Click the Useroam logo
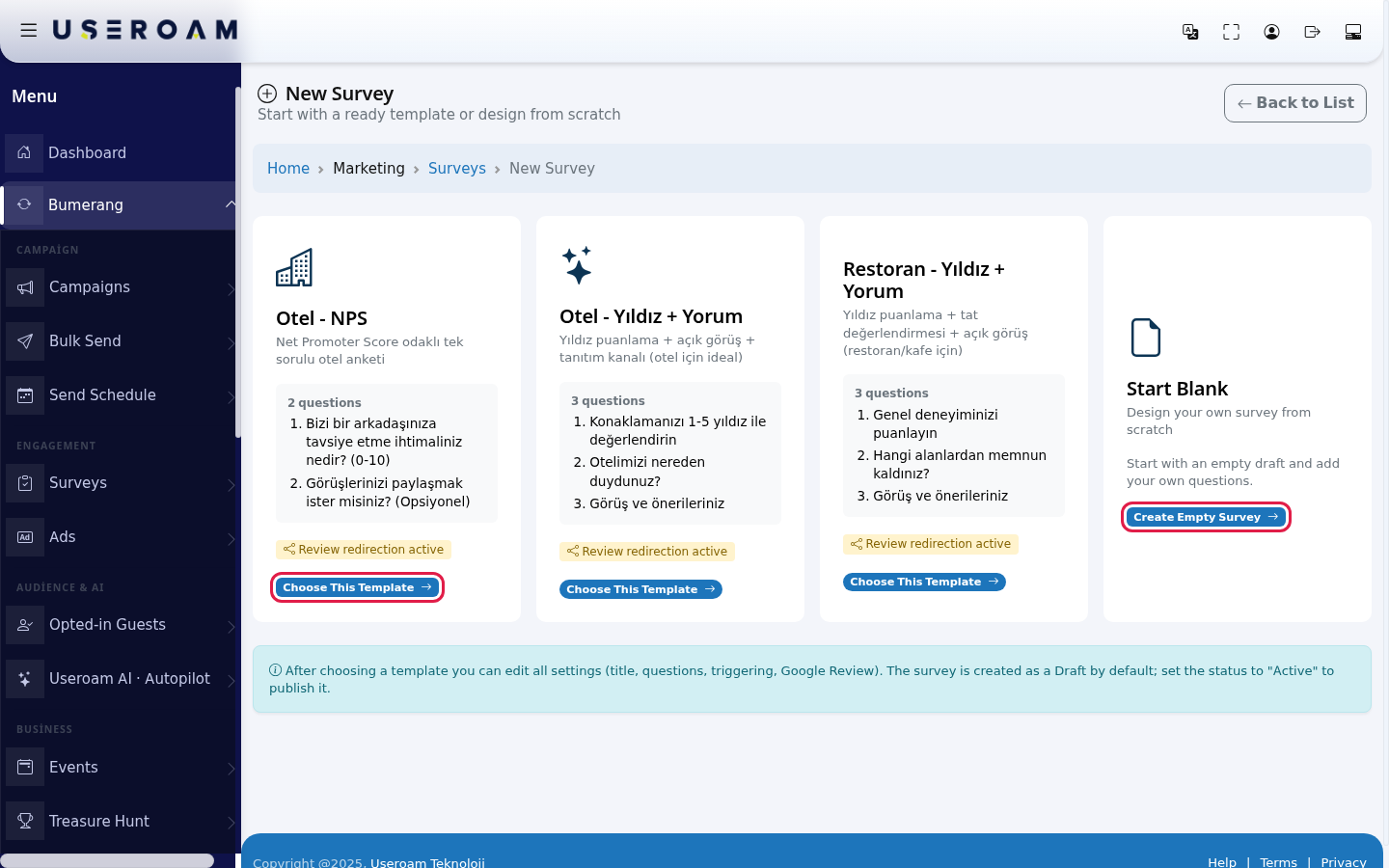 click(x=145, y=31)
